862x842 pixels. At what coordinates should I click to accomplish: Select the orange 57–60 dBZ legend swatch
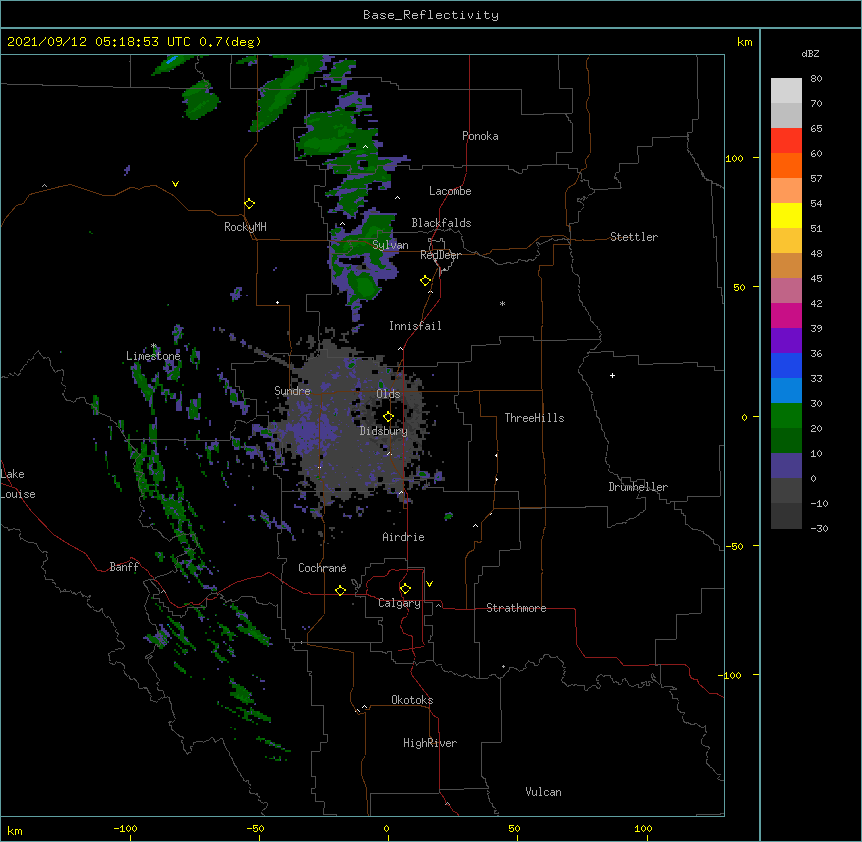tap(786, 166)
